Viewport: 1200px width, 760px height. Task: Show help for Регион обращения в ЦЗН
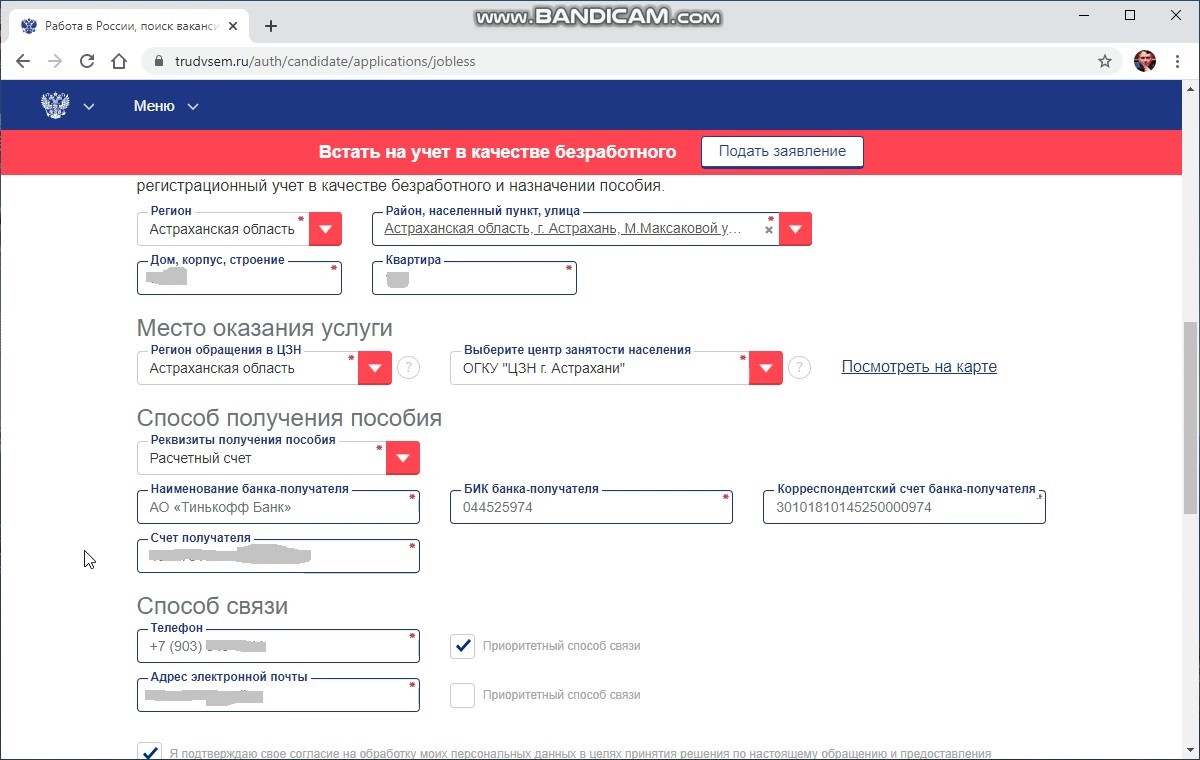(x=408, y=368)
